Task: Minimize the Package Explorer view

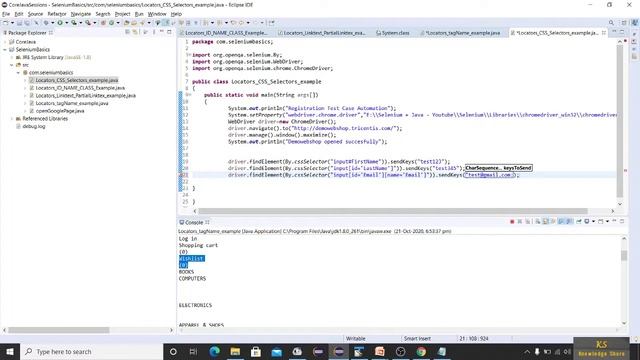Action: pos(162,32)
